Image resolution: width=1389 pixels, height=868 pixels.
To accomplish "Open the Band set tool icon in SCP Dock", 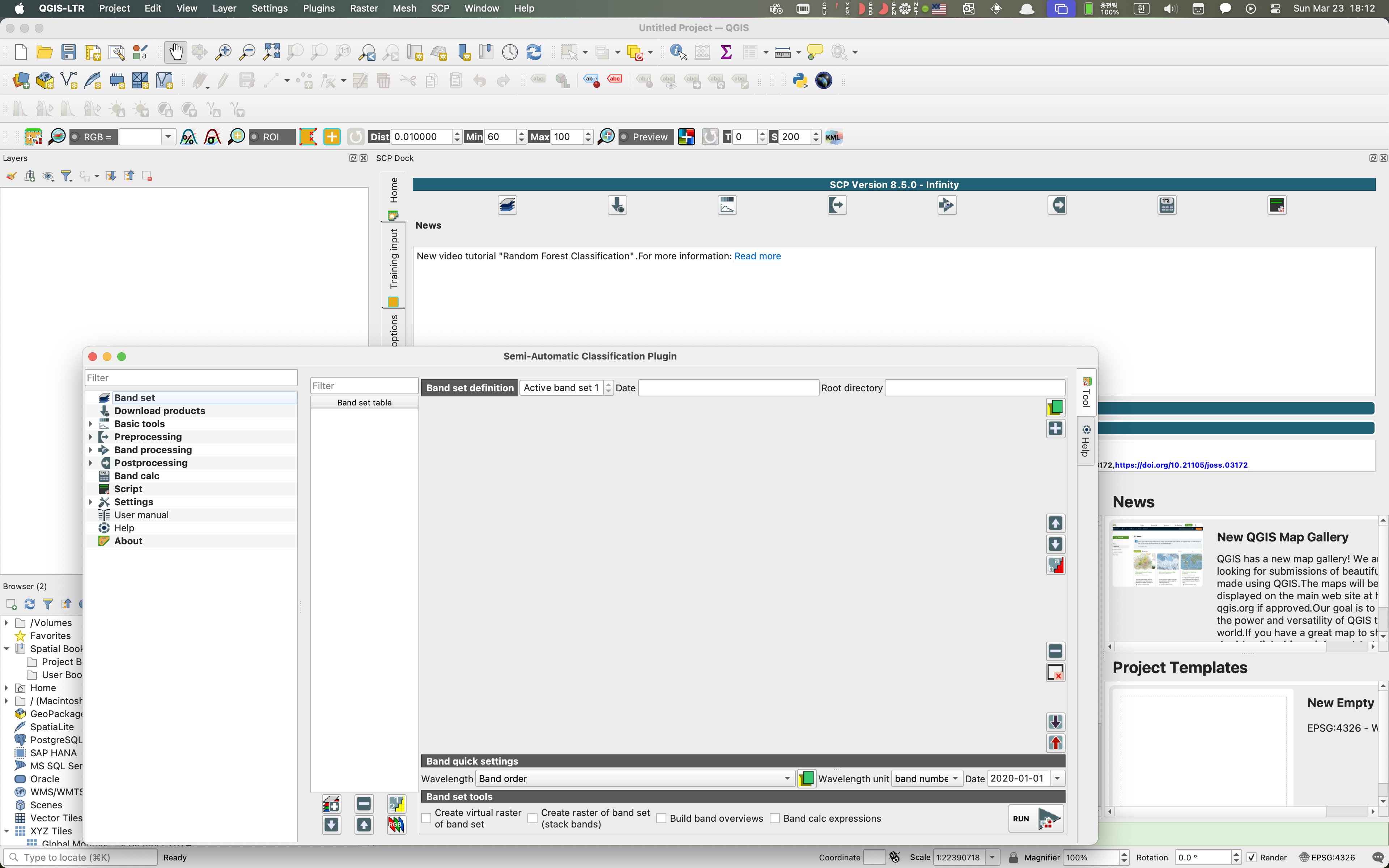I will 507,205.
